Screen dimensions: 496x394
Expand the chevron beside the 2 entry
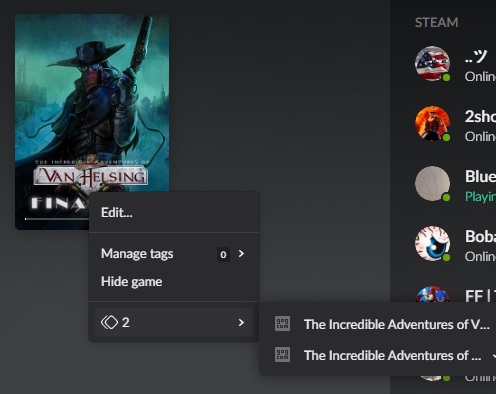[x=241, y=322]
